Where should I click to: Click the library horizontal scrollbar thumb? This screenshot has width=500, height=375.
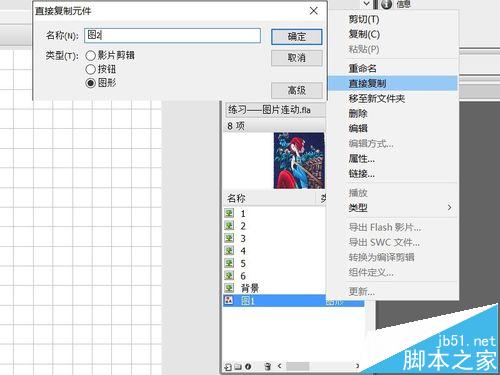click(x=298, y=366)
